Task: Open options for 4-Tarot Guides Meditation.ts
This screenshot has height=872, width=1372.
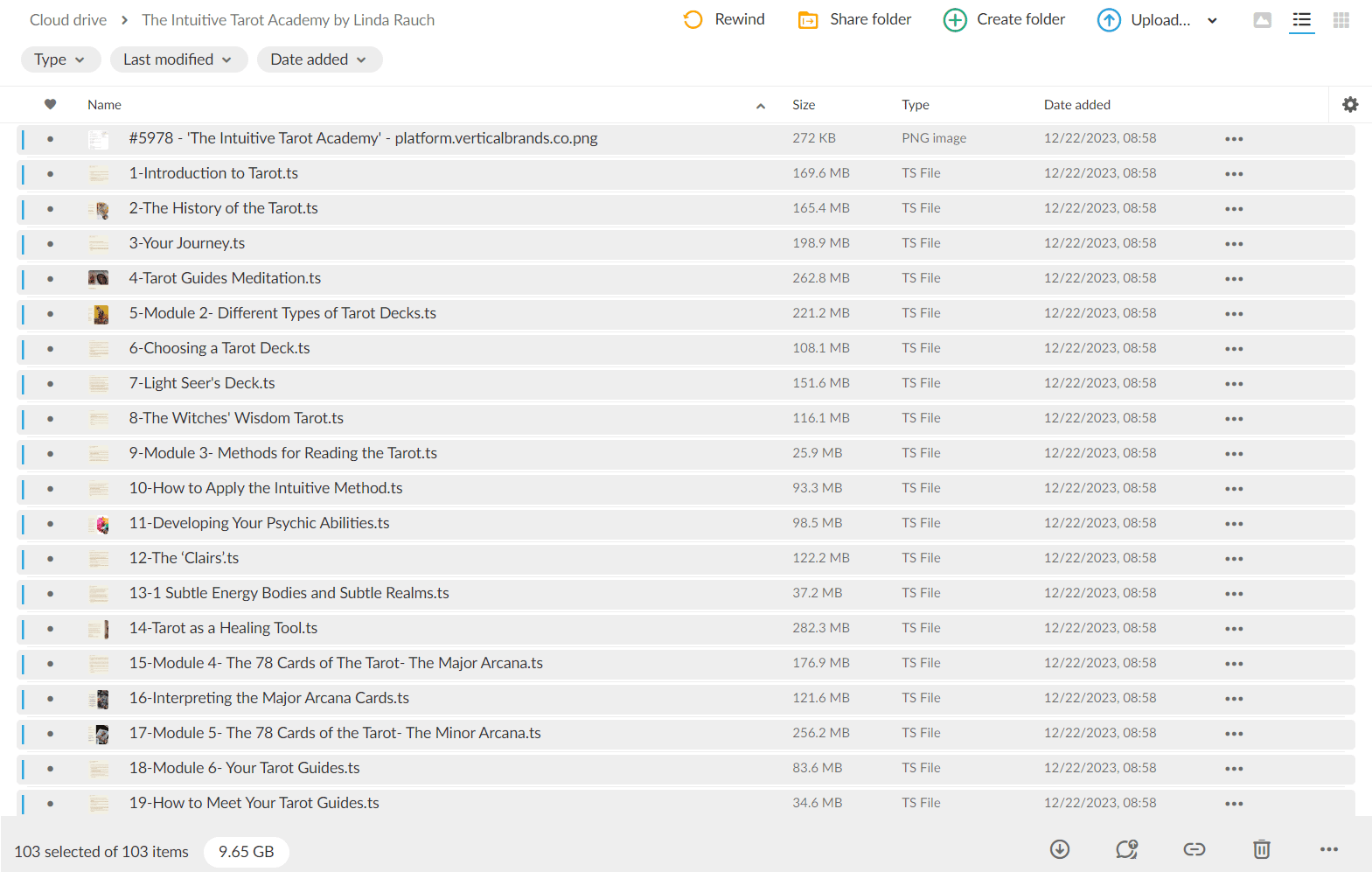Action: tap(1234, 279)
